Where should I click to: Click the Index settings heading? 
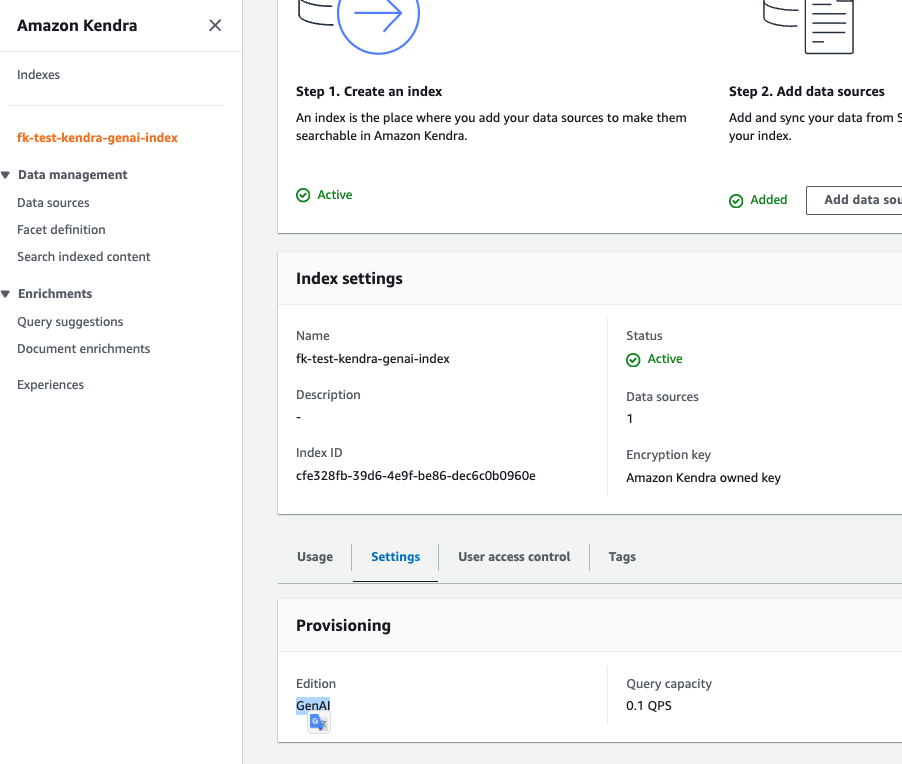coord(349,278)
